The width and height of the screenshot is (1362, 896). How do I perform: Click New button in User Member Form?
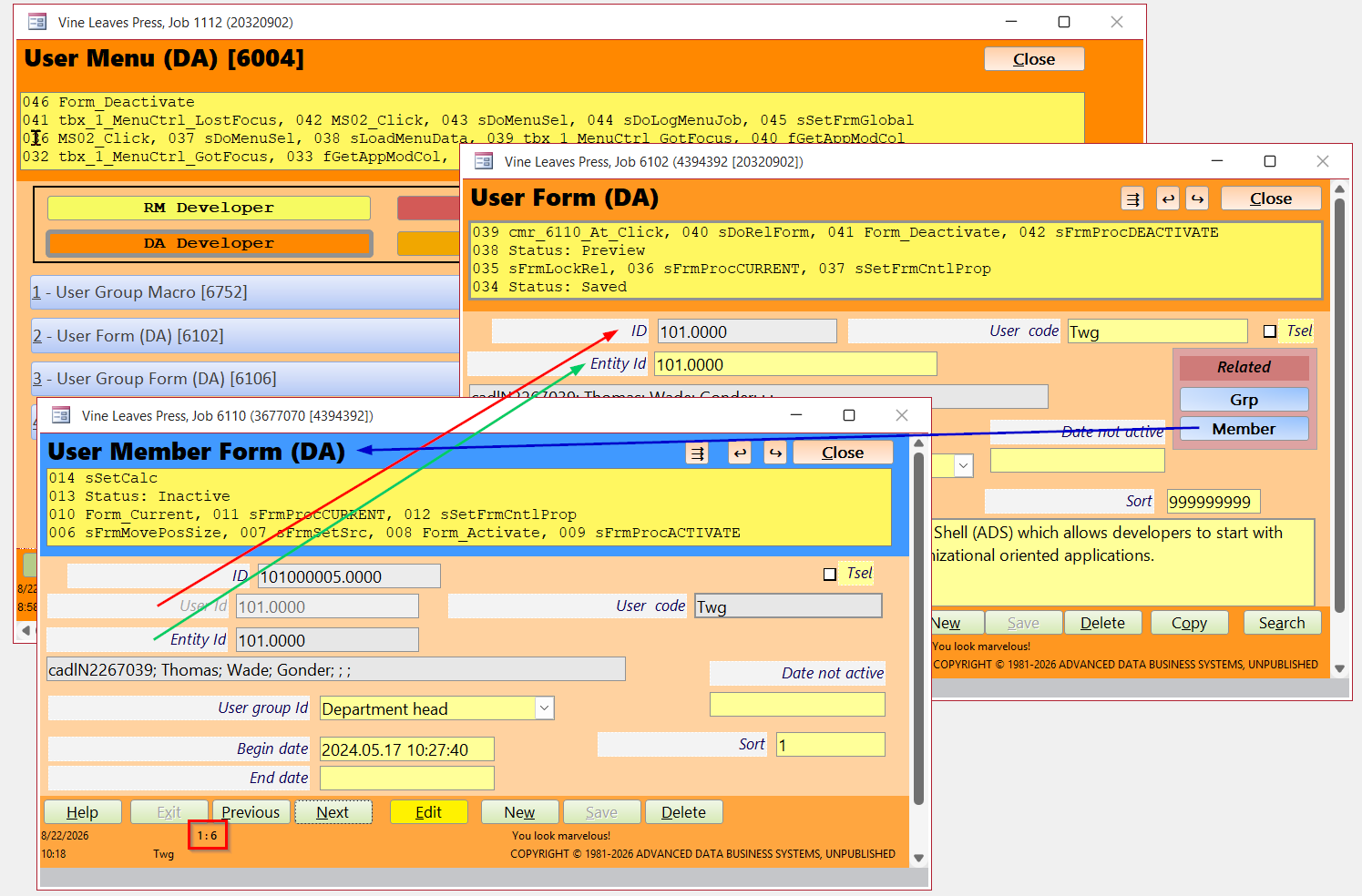(519, 812)
